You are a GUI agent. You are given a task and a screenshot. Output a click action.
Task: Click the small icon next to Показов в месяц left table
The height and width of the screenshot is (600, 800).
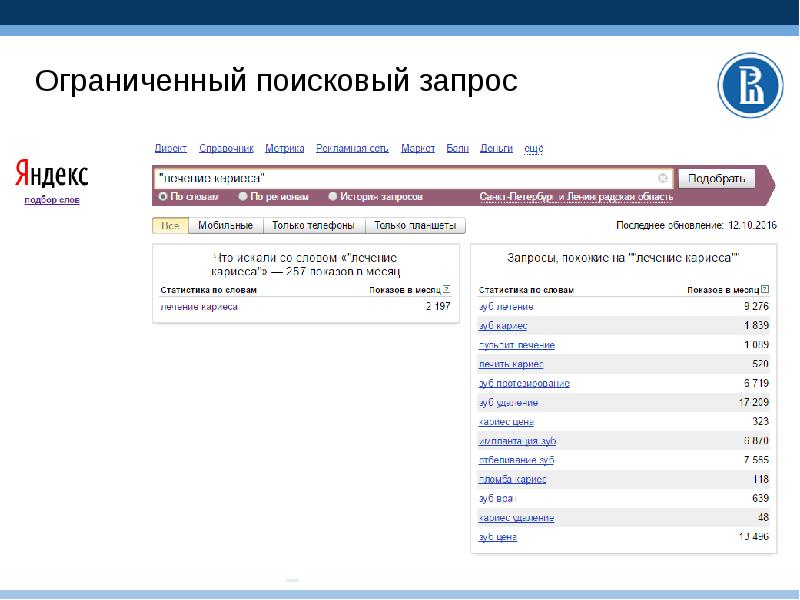tap(447, 287)
